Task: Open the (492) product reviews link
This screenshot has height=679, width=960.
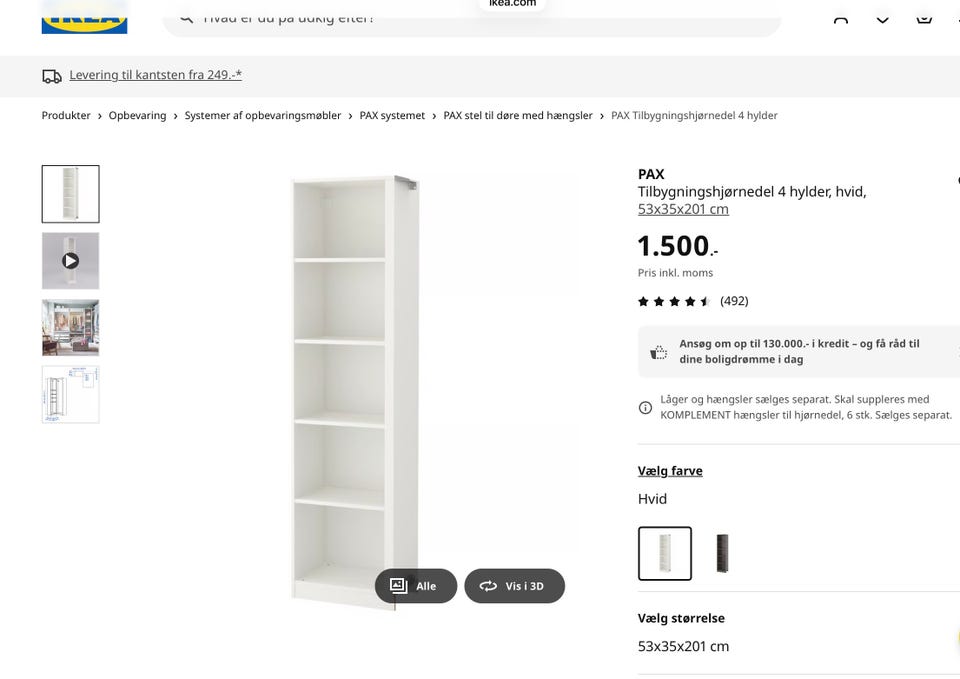Action: point(734,300)
